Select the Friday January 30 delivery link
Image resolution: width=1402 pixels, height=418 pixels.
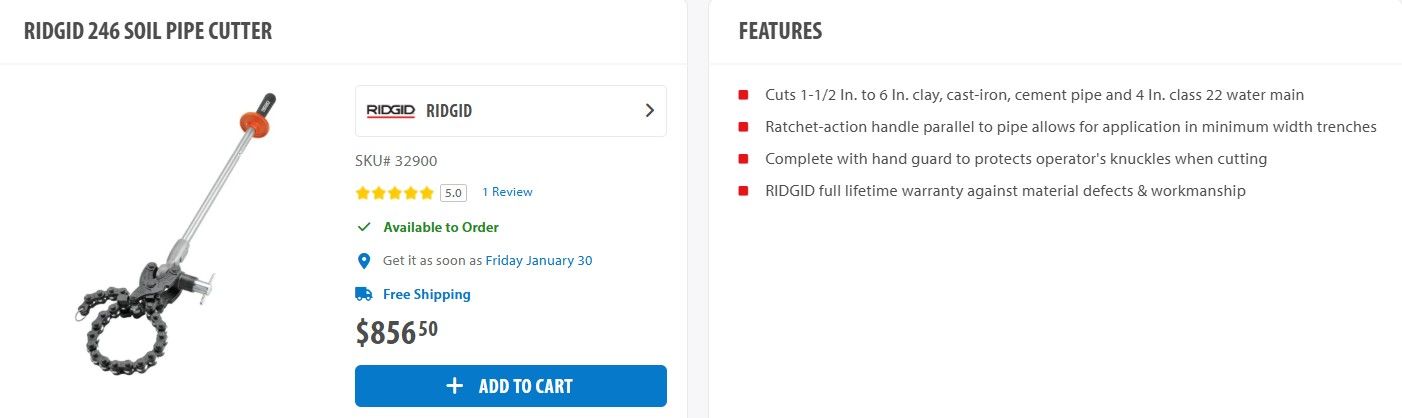click(538, 261)
